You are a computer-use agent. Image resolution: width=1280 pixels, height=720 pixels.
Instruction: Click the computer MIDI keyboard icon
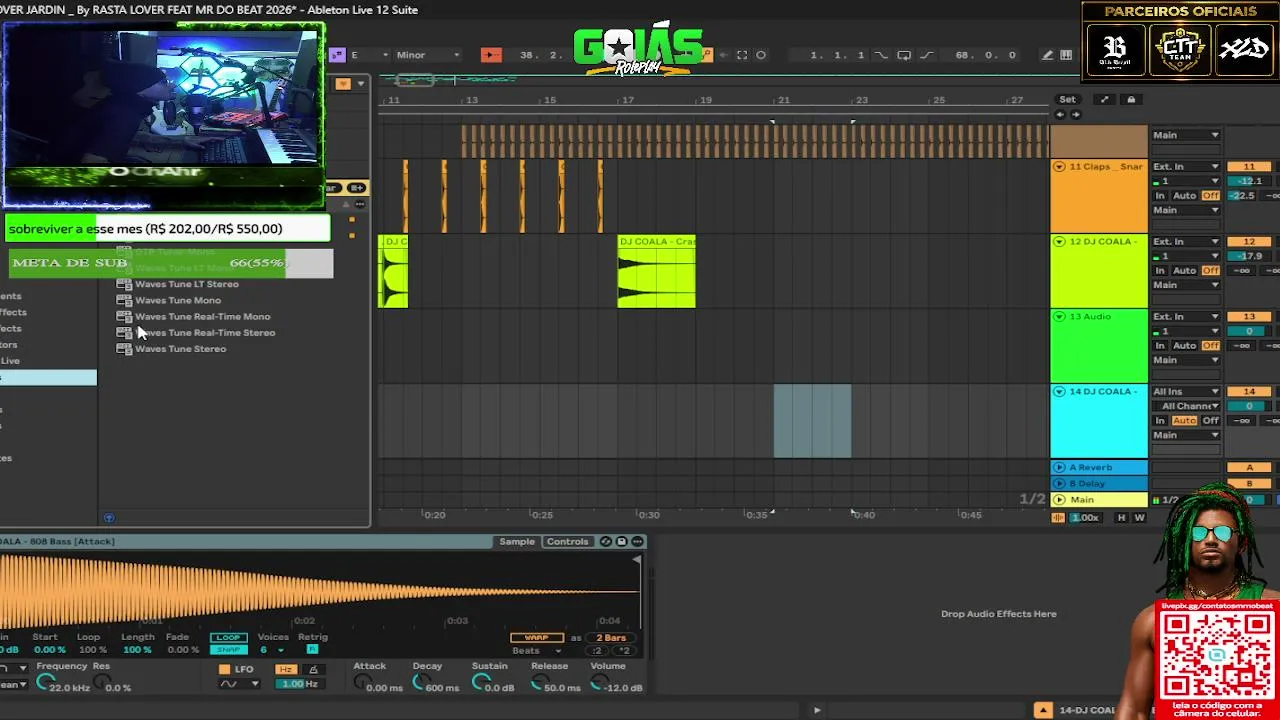tap(1066, 55)
